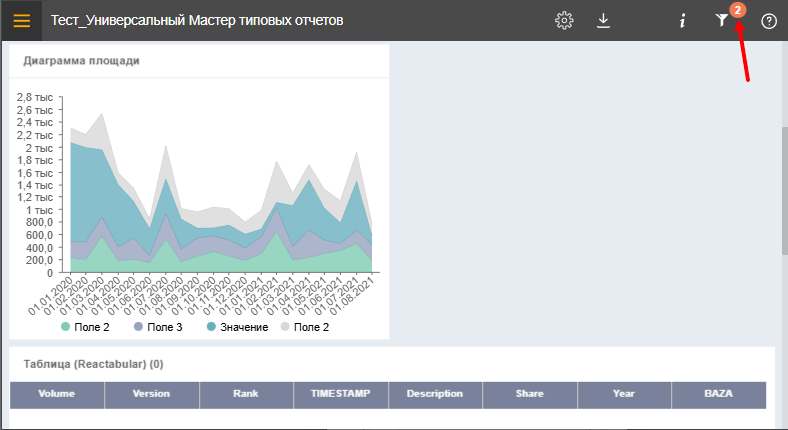Open the filter panel with badge 2
The height and width of the screenshot is (430, 788).
click(x=722, y=20)
